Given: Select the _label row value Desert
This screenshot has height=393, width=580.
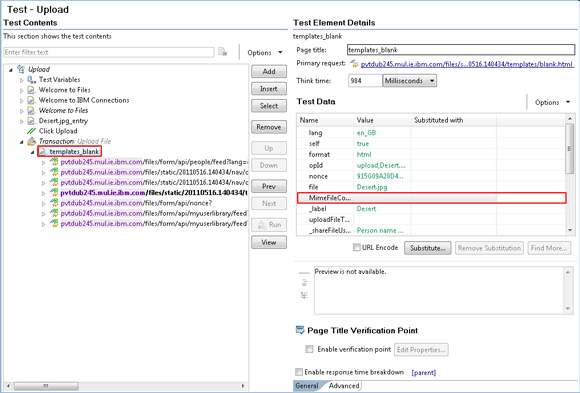Looking at the screenshot, I should [366, 209].
